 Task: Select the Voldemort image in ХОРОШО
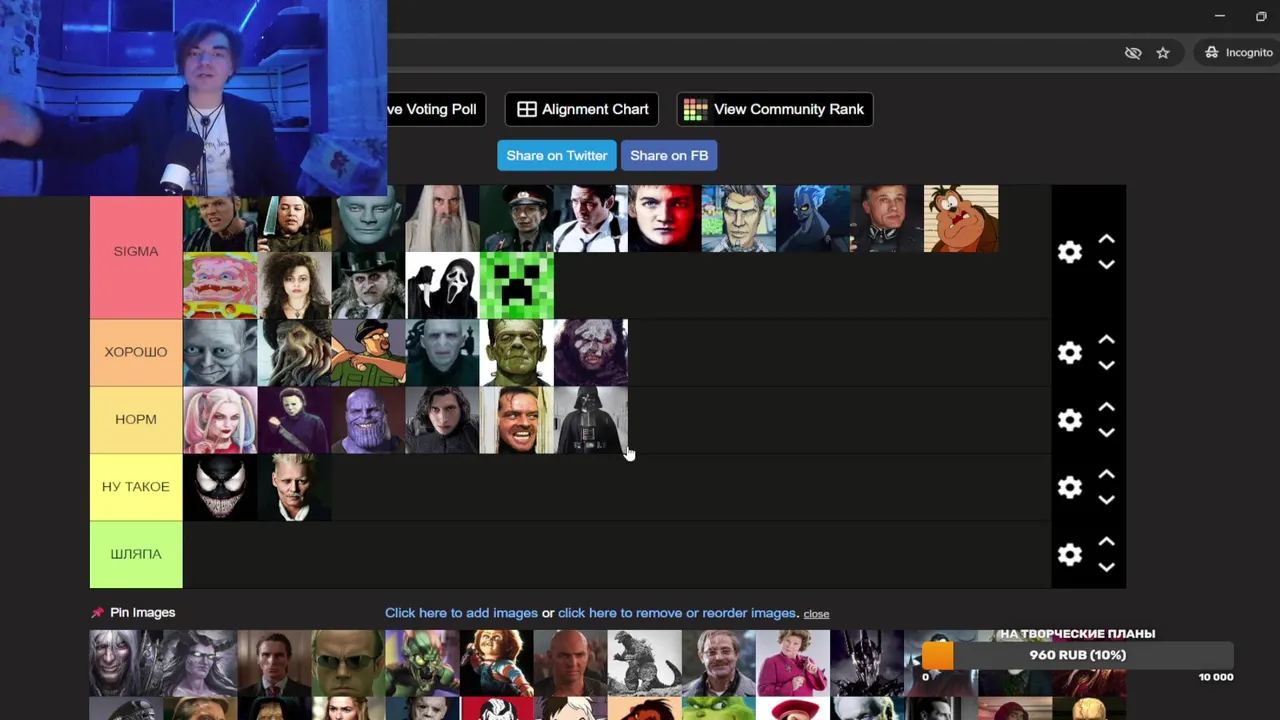pyautogui.click(x=443, y=352)
